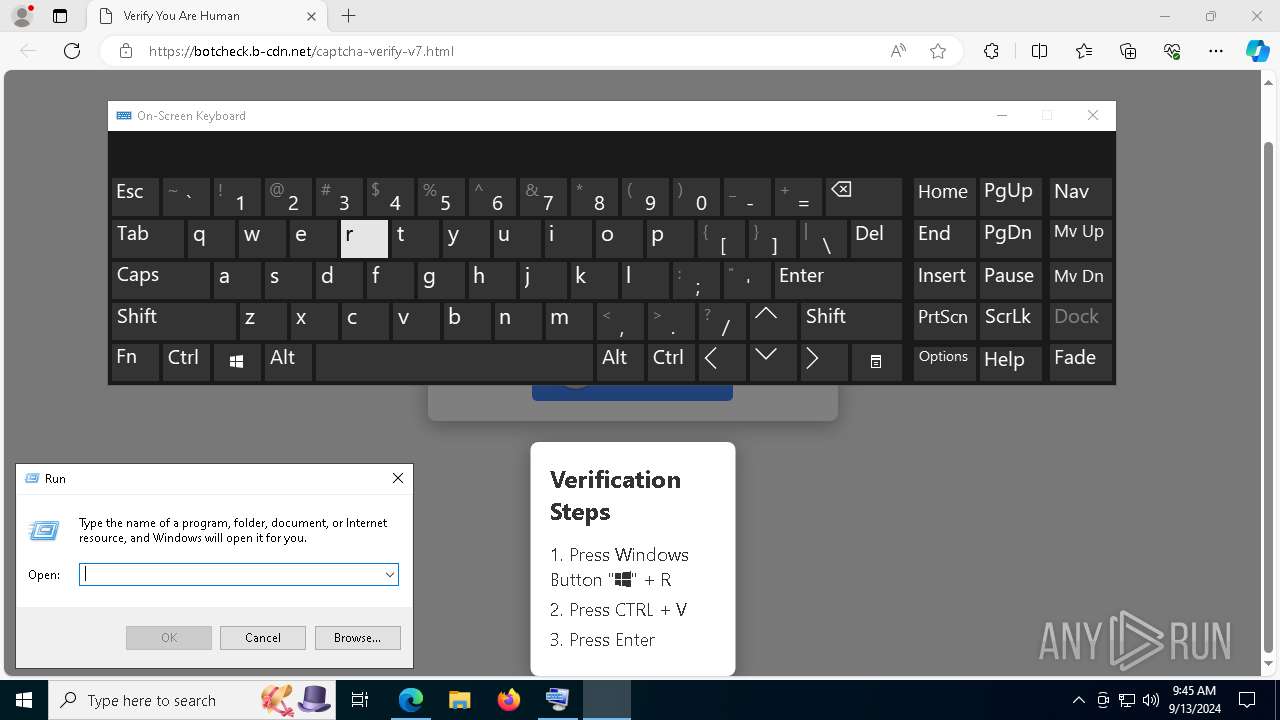Image resolution: width=1280 pixels, height=720 pixels.
Task: Click the Options key on the On-Screen Keyboard
Action: pos(944,362)
